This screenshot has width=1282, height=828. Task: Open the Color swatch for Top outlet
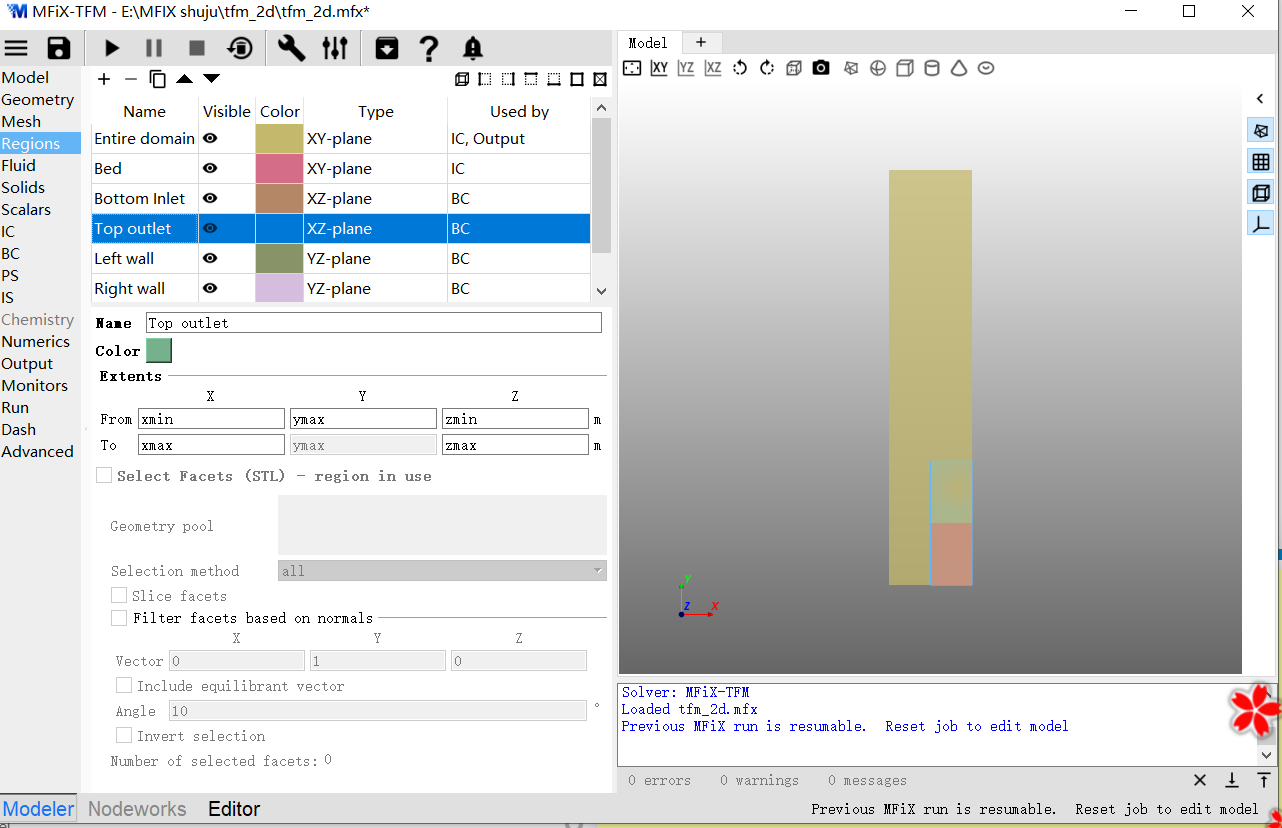point(159,351)
